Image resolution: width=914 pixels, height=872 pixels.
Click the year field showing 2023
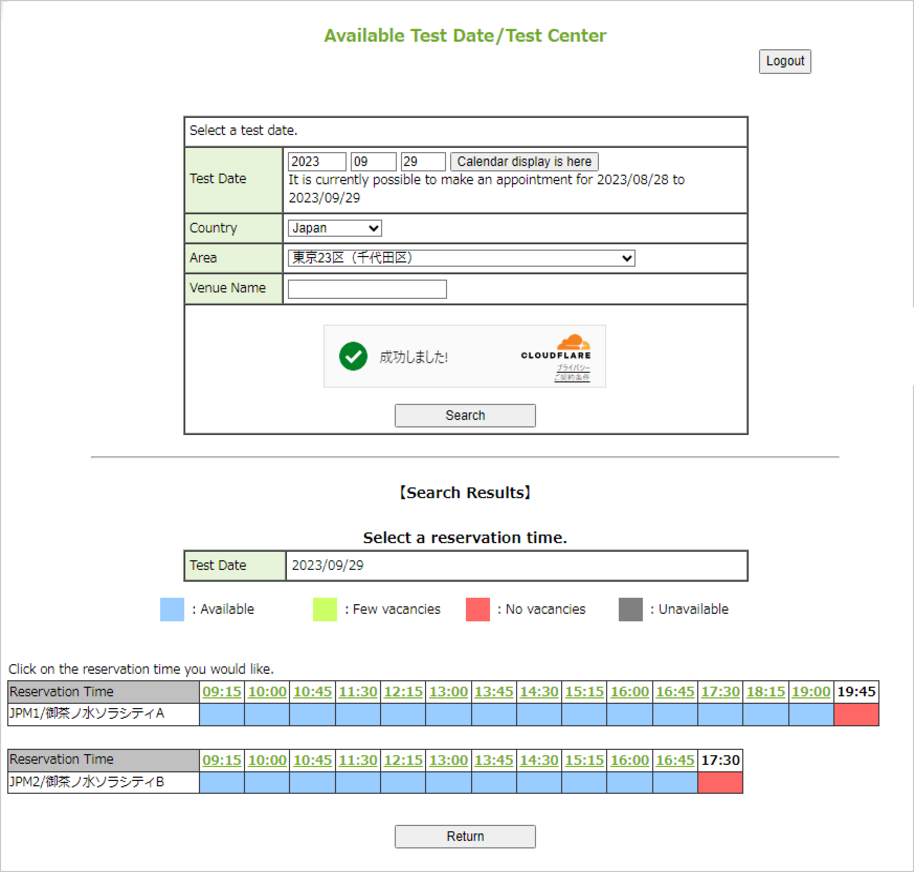click(316, 161)
